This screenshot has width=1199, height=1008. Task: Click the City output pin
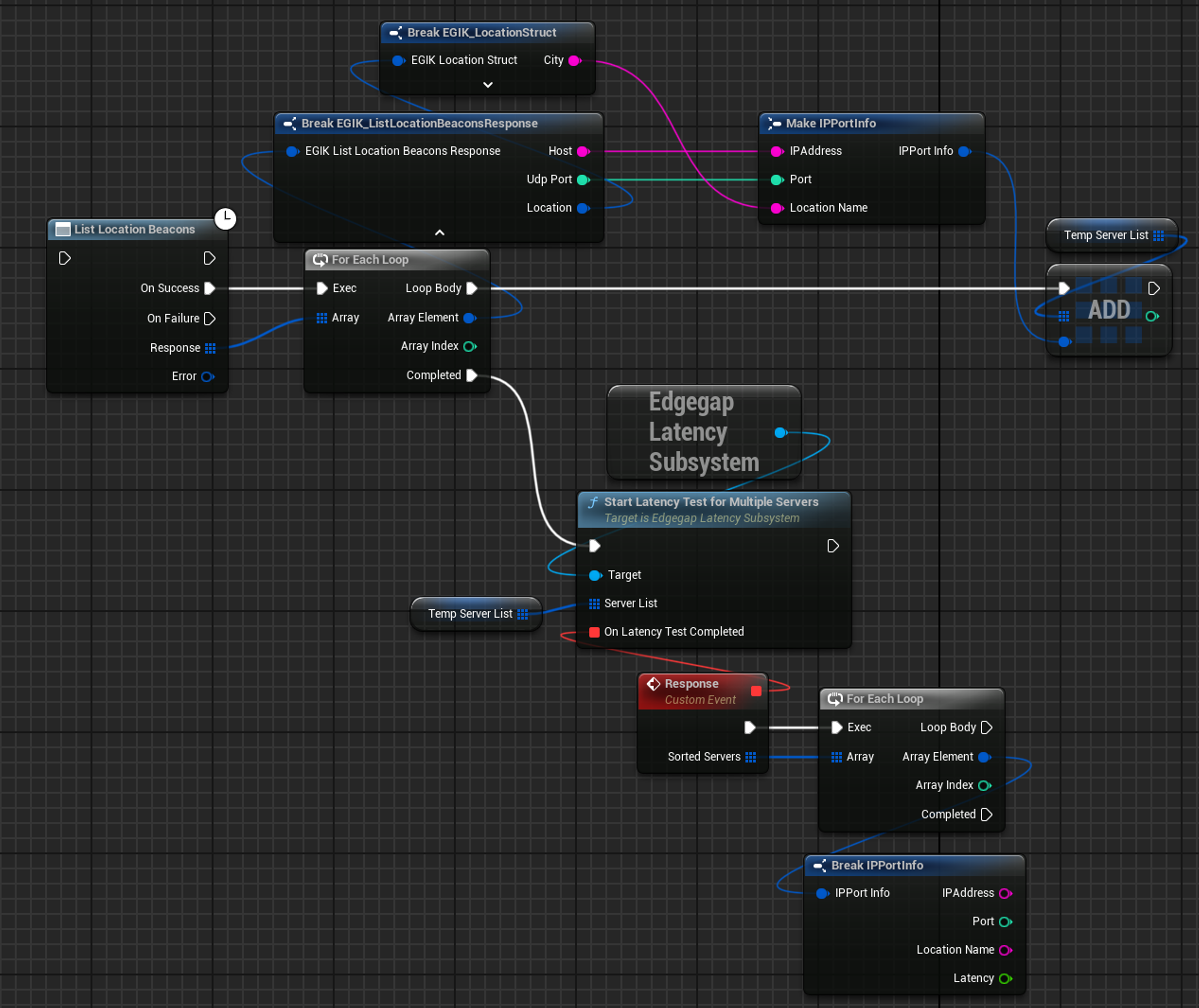pos(575,61)
